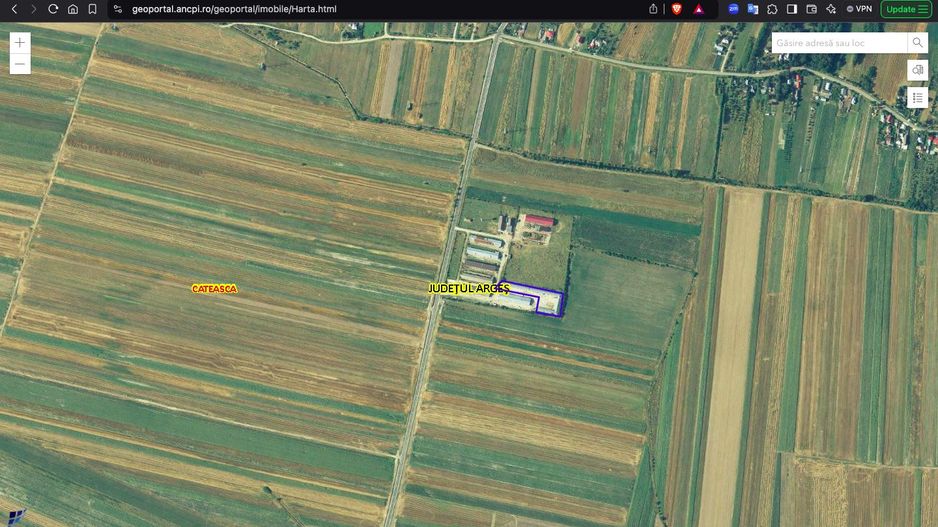
Task: Open site settings icon in address bar
Action: 118,9
